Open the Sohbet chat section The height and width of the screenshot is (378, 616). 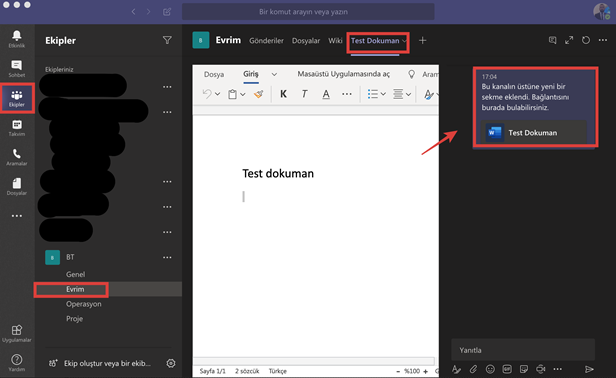click(x=16, y=68)
